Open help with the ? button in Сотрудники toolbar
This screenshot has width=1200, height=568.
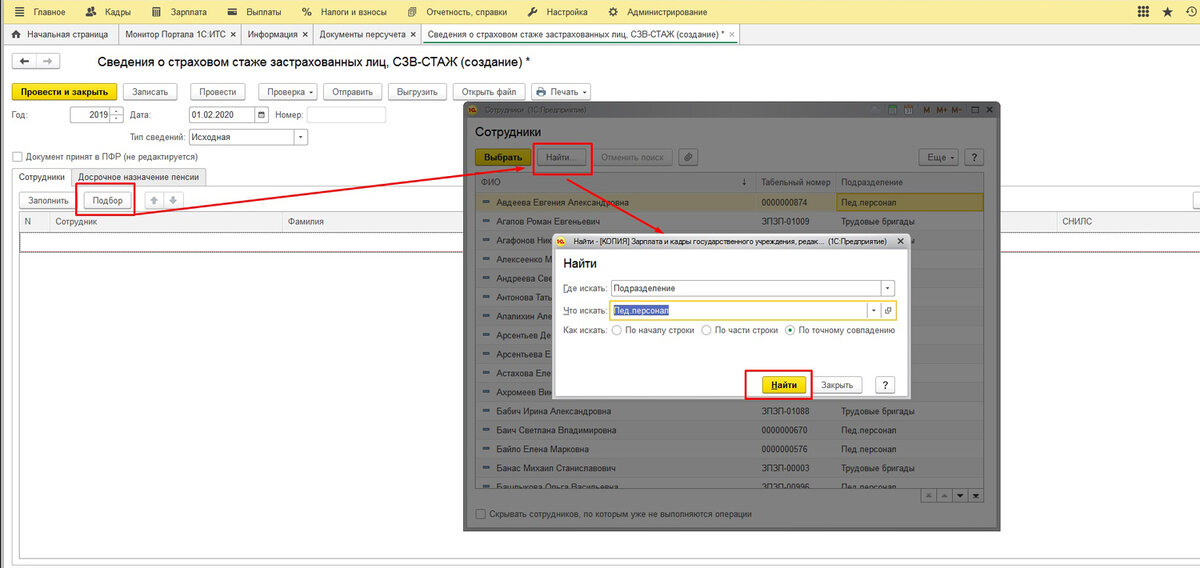974,157
